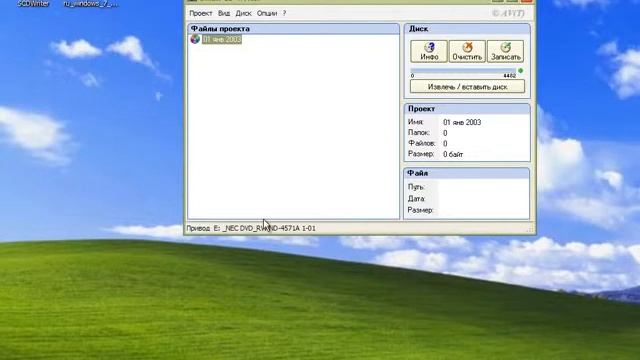Click the AVTJ copyright label
The height and width of the screenshot is (360, 640).
508,13
